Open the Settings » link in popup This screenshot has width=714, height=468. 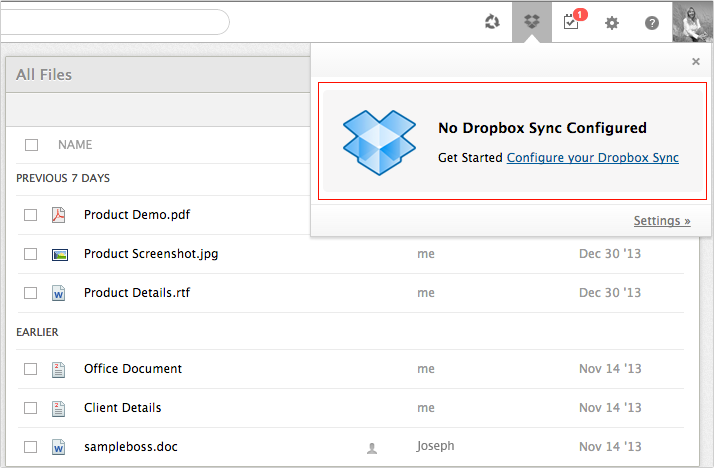pyautogui.click(x=661, y=221)
